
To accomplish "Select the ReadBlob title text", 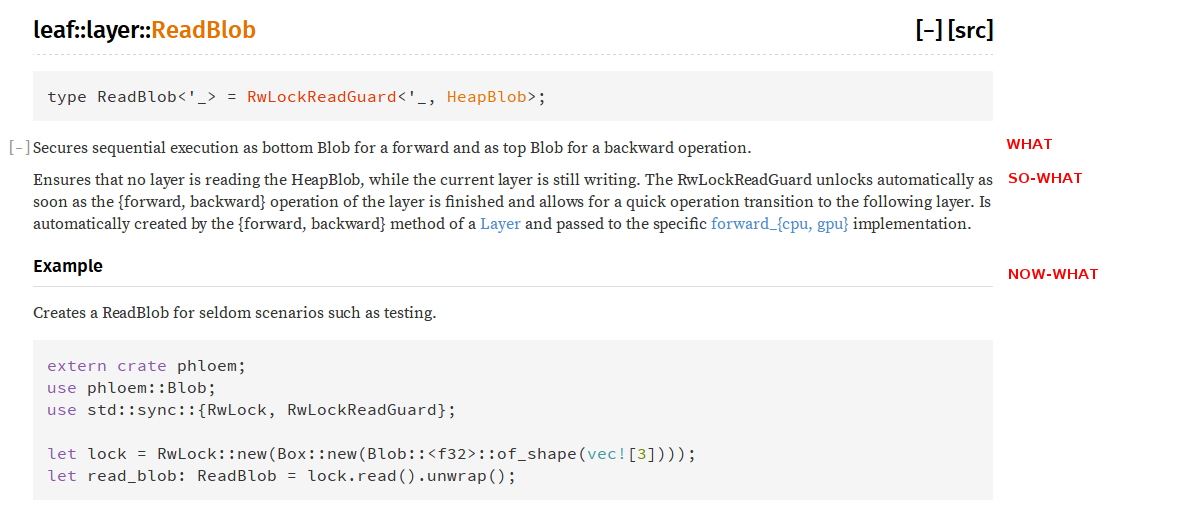I will pyautogui.click(x=204, y=30).
